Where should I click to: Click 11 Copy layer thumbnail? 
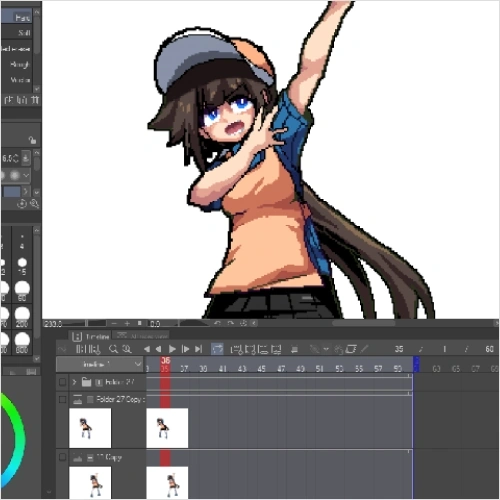(x=90, y=482)
